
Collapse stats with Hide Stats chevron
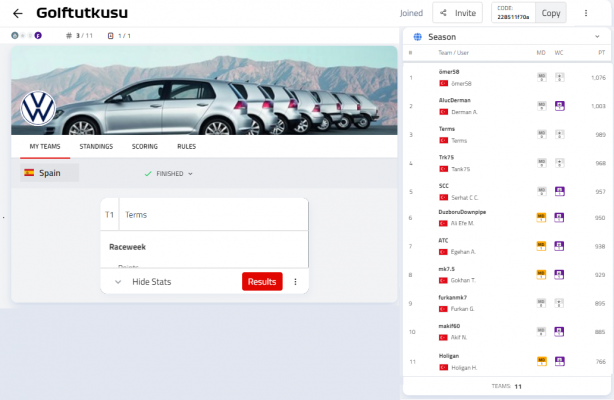coord(118,282)
